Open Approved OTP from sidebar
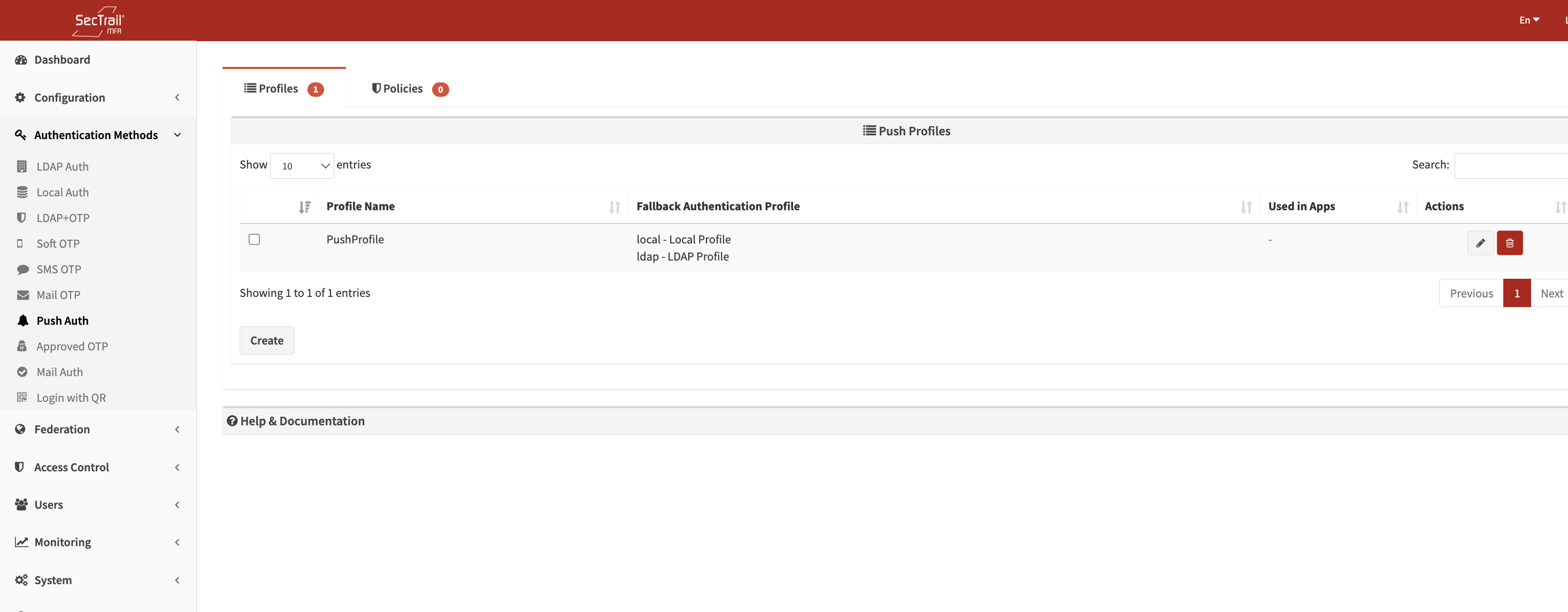The height and width of the screenshot is (612, 1568). point(72,347)
